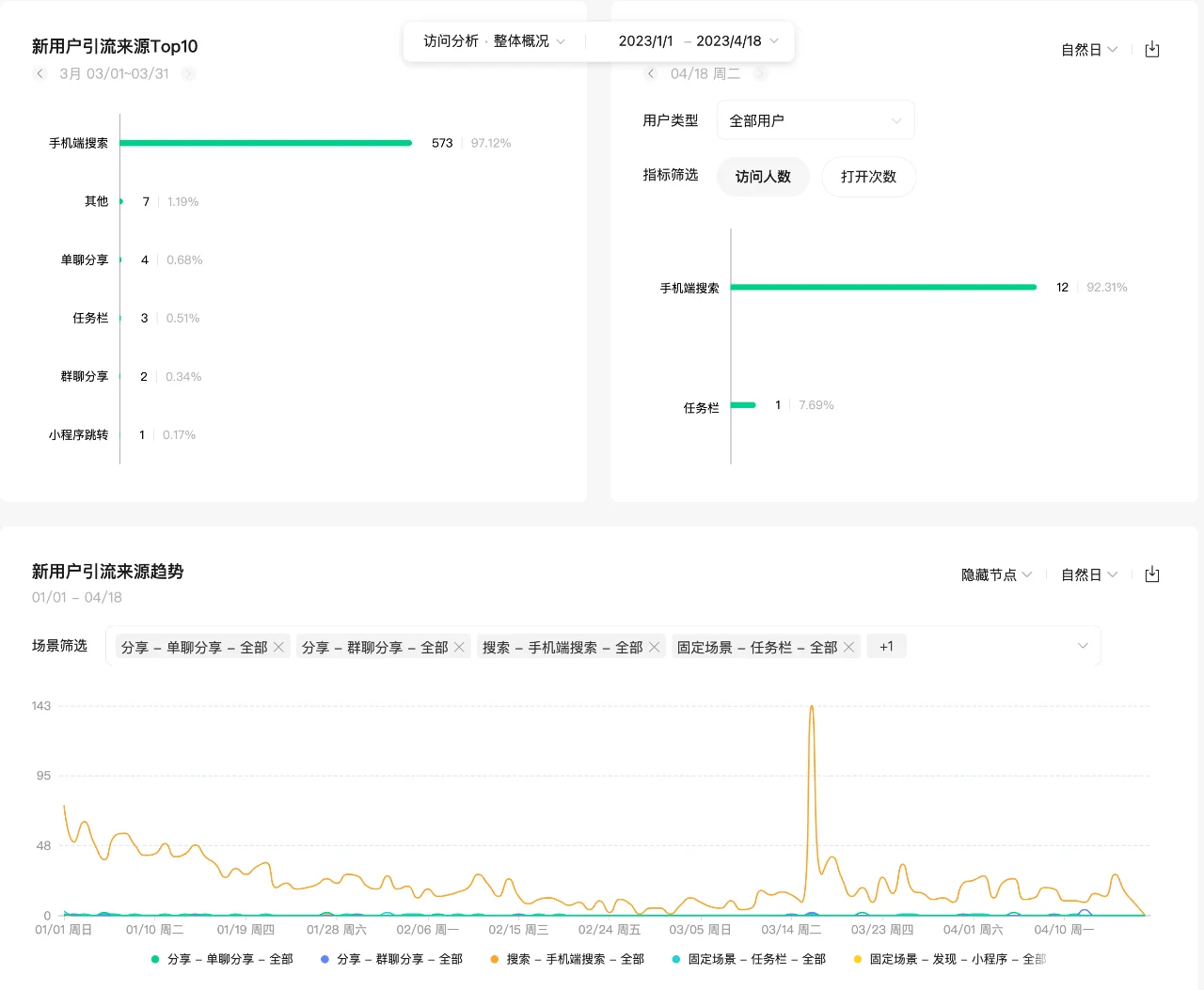Remove the 固定场景-任务栏 filter via its X icon
The image size is (1204, 990).
(x=848, y=646)
